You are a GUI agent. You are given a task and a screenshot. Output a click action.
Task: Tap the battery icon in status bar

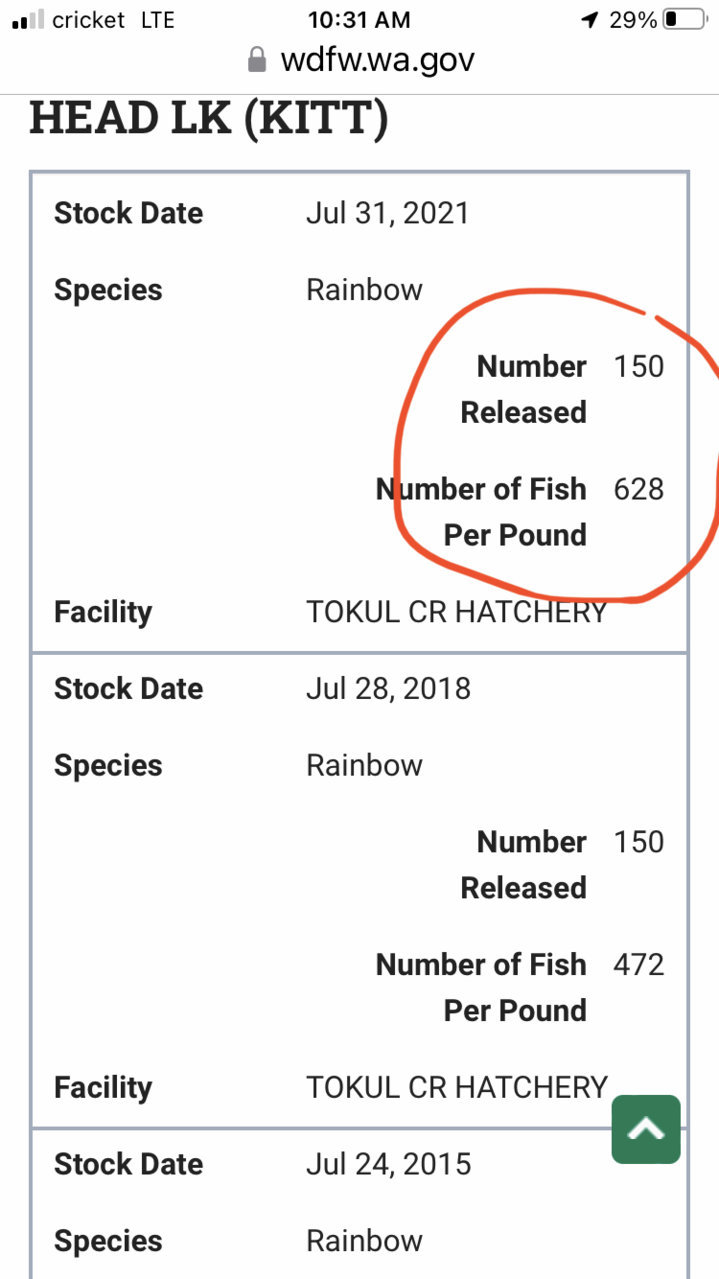[x=685, y=20]
